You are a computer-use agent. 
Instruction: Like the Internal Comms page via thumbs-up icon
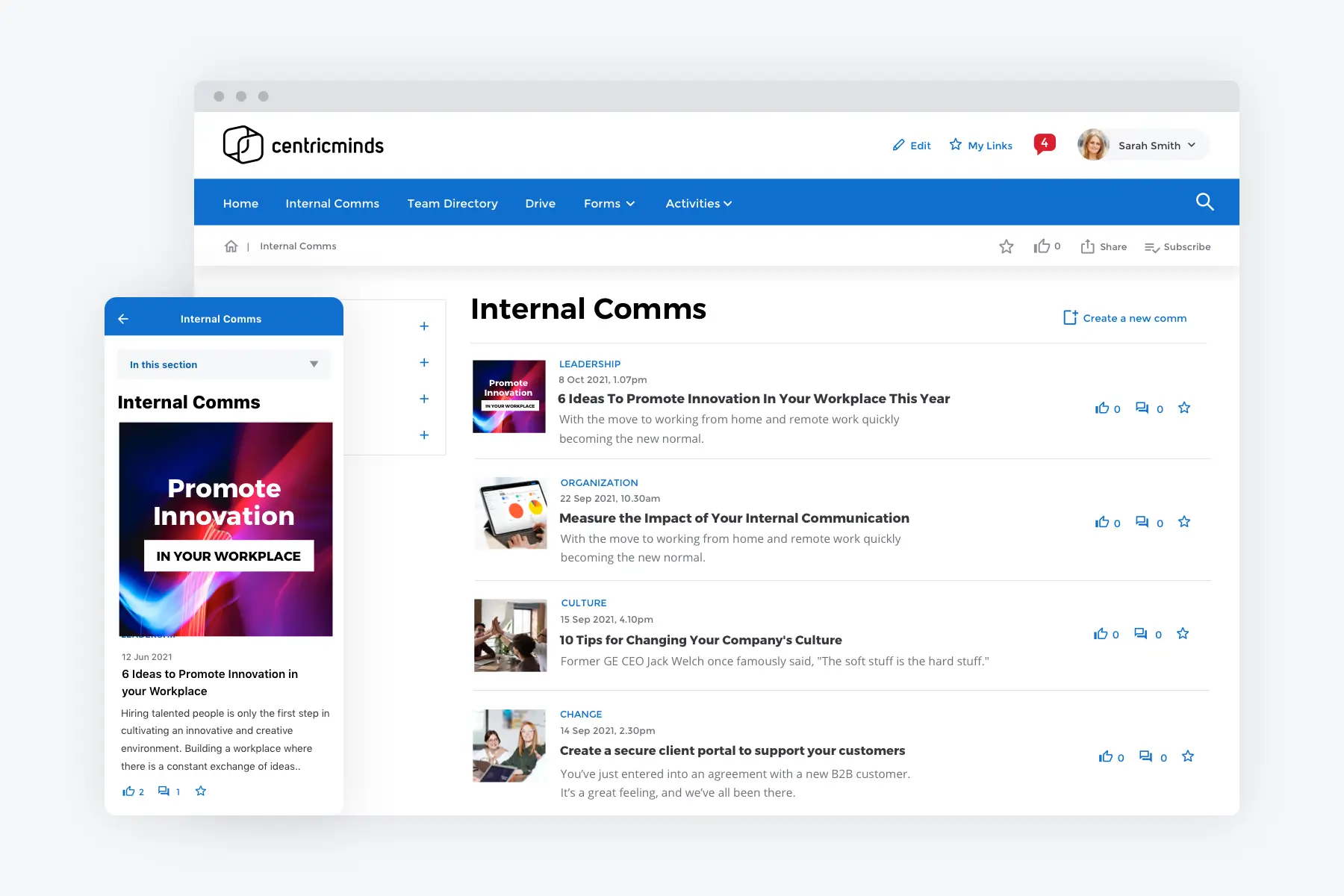(x=1041, y=246)
